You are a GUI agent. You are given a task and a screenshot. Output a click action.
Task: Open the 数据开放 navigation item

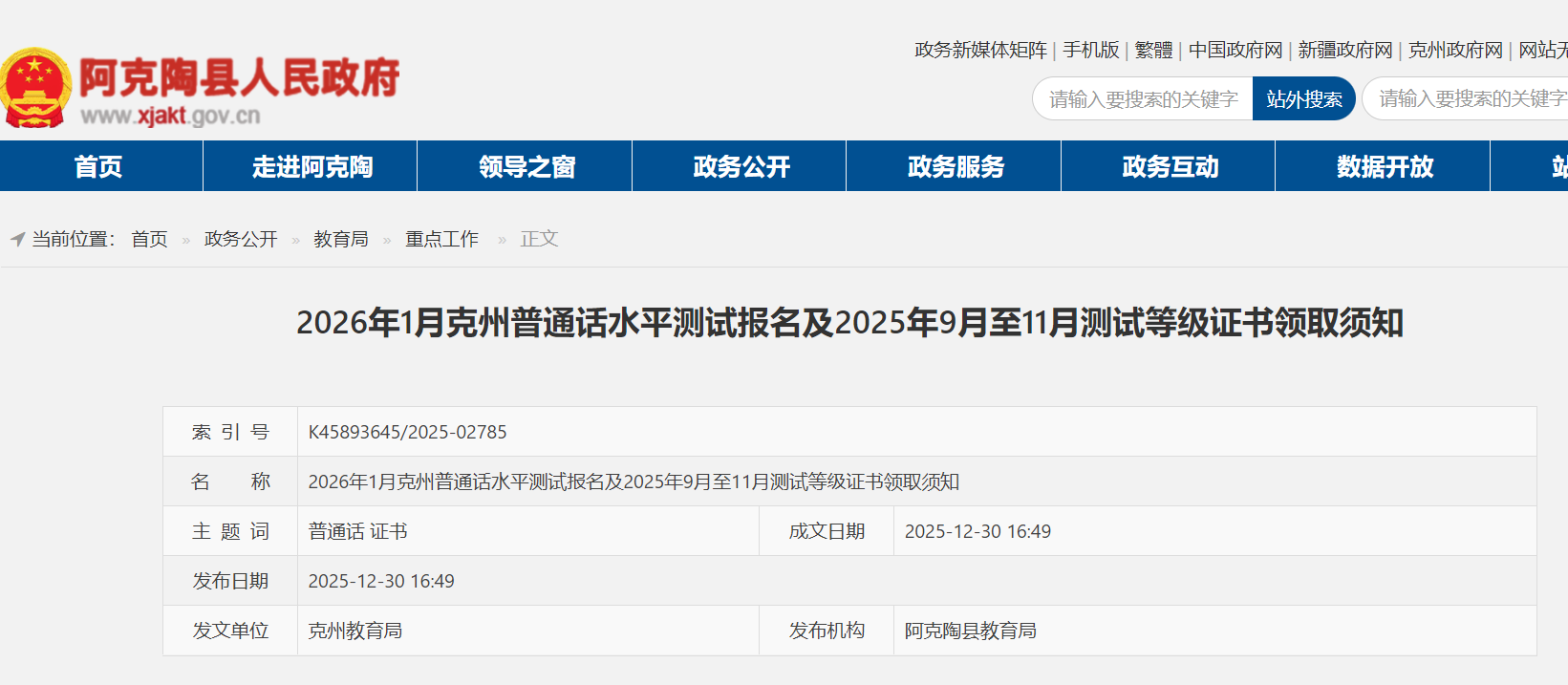pyautogui.click(x=1385, y=166)
